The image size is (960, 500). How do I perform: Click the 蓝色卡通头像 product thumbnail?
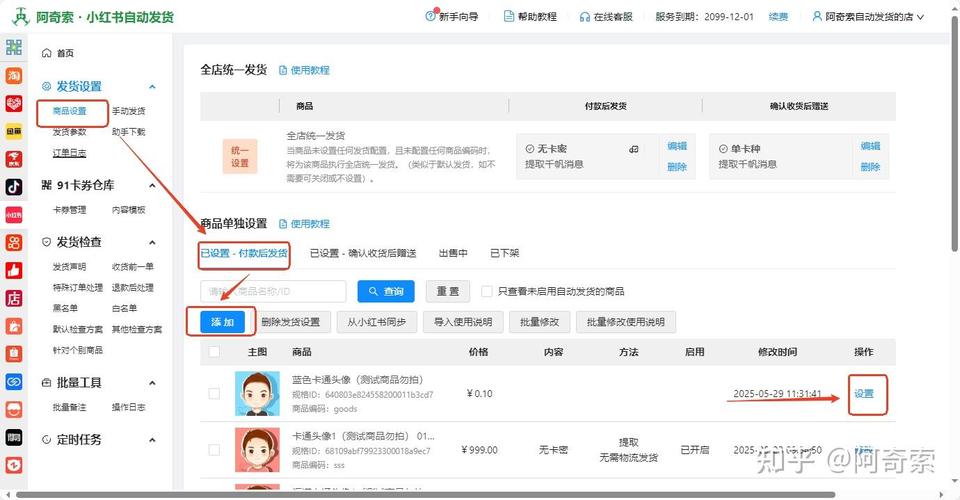point(257,394)
